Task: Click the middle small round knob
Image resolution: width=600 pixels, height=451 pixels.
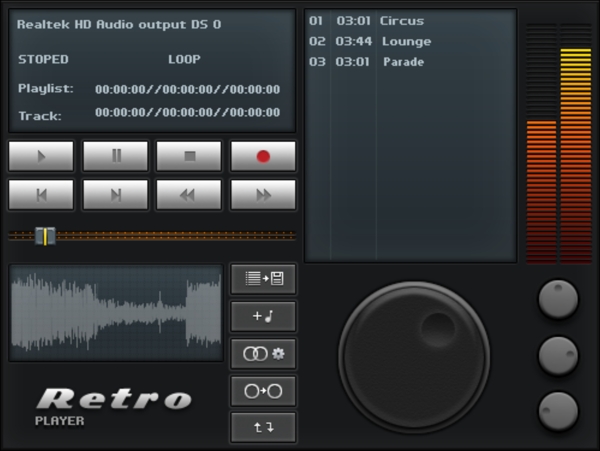Action: coord(558,356)
